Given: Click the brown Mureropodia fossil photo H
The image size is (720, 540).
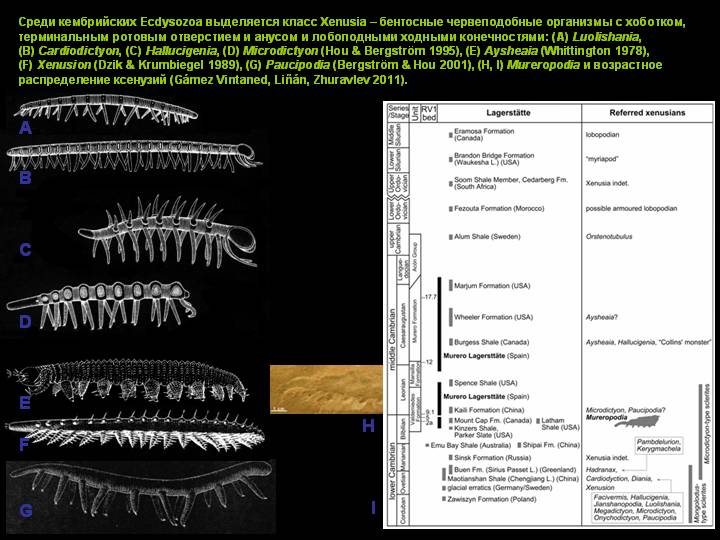Looking at the screenshot, I should (326, 389).
